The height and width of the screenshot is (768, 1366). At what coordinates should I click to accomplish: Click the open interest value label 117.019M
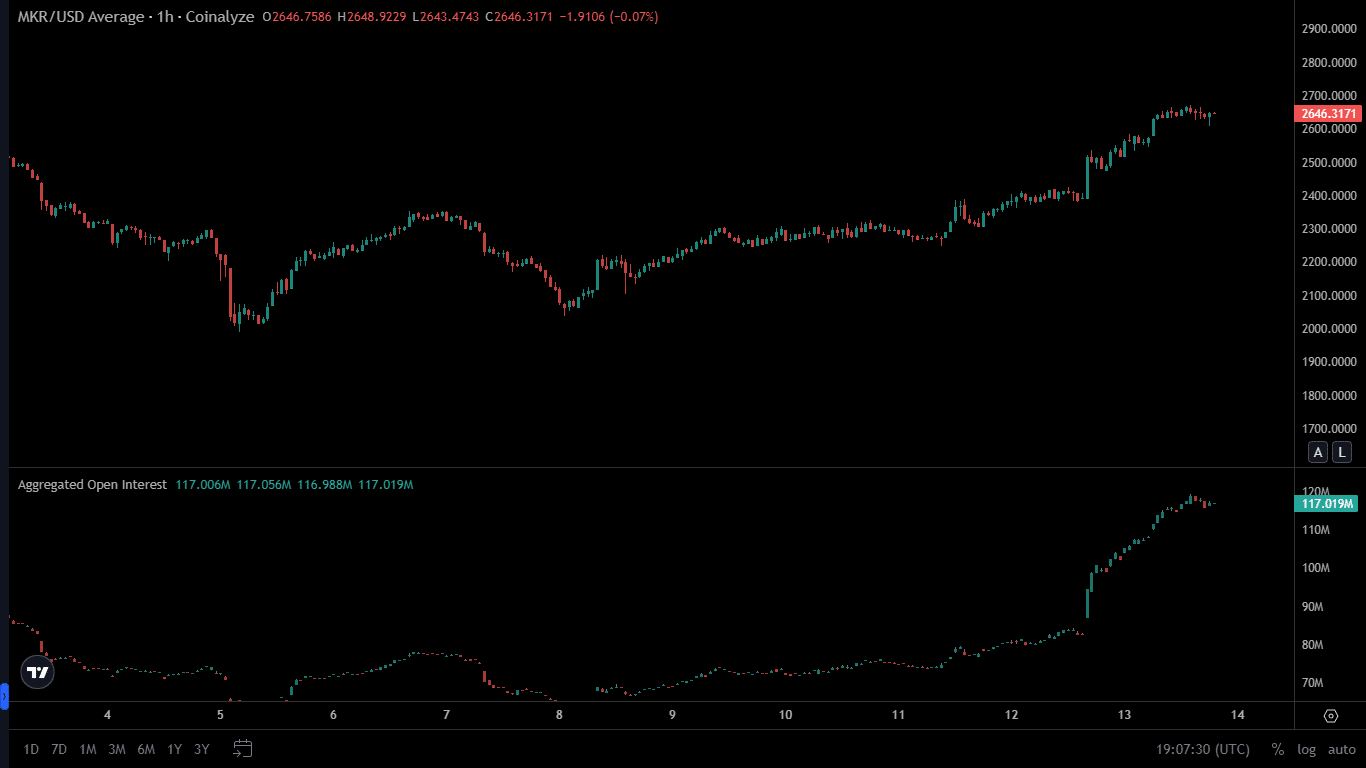[x=1328, y=504]
